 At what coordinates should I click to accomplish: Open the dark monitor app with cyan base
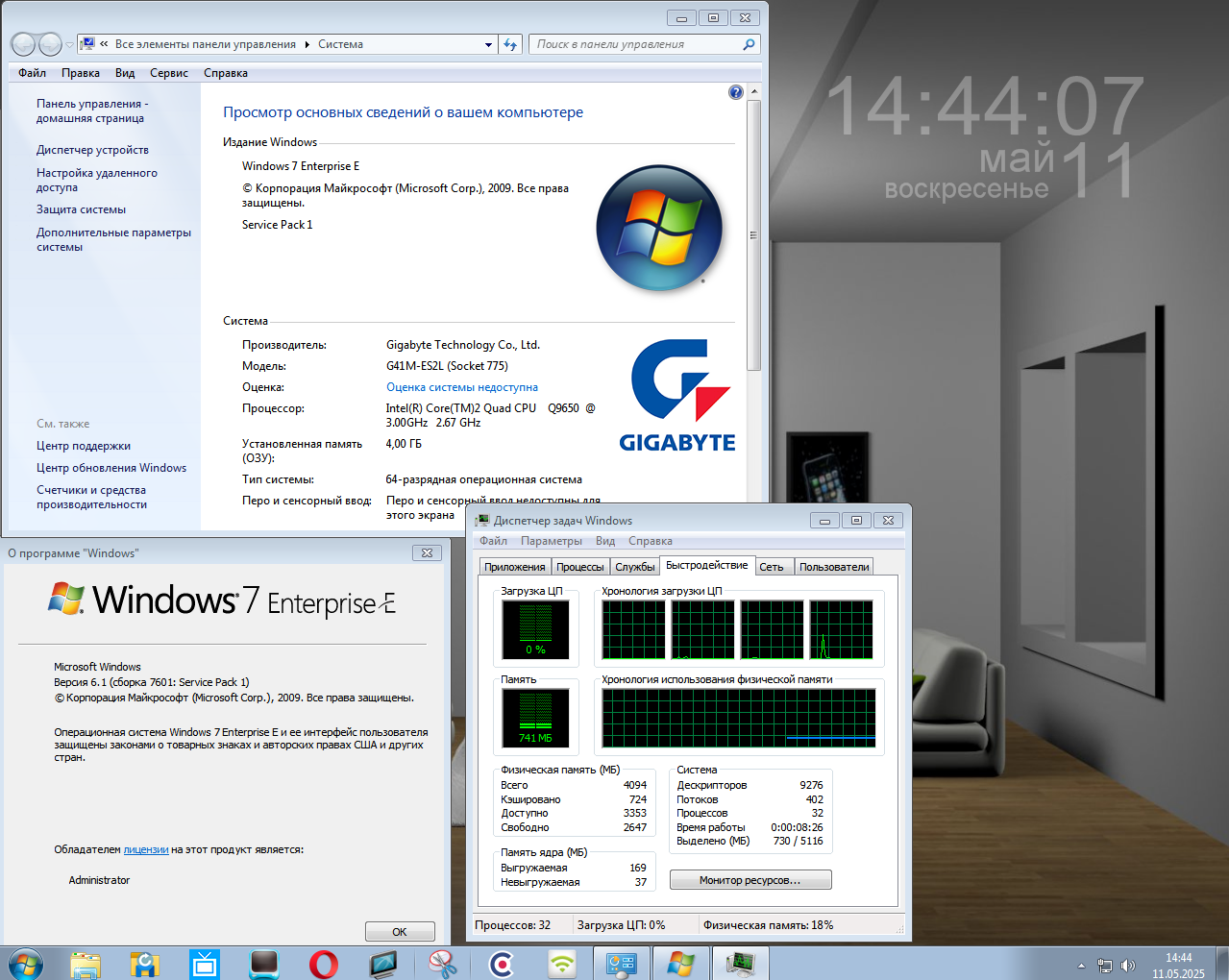point(264,964)
